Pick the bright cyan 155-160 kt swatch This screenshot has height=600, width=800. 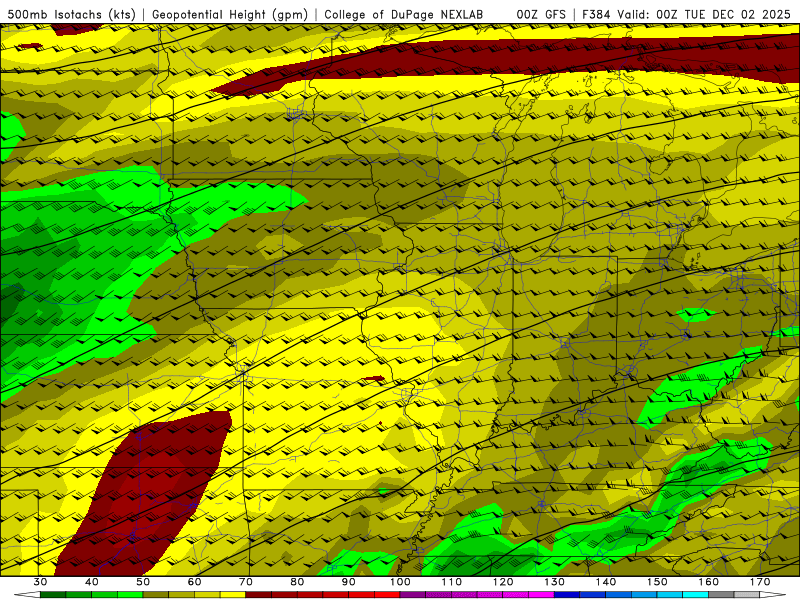(x=695, y=595)
